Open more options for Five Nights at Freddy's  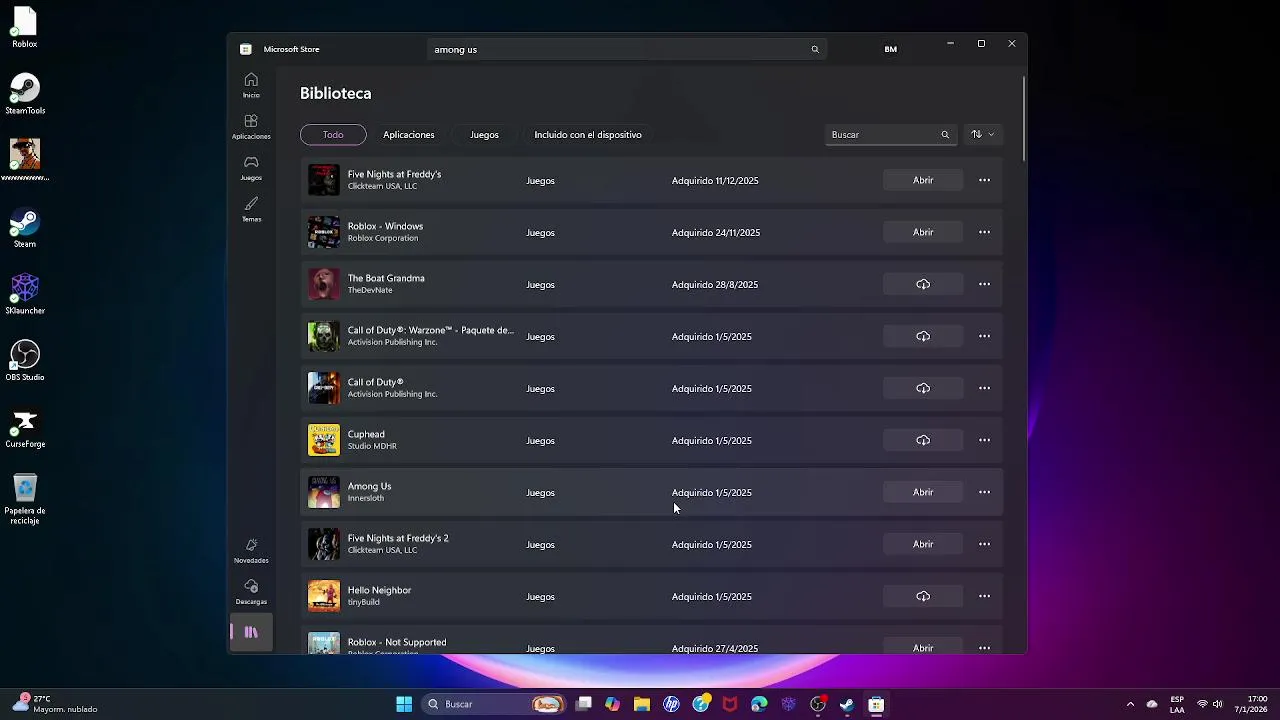click(984, 180)
